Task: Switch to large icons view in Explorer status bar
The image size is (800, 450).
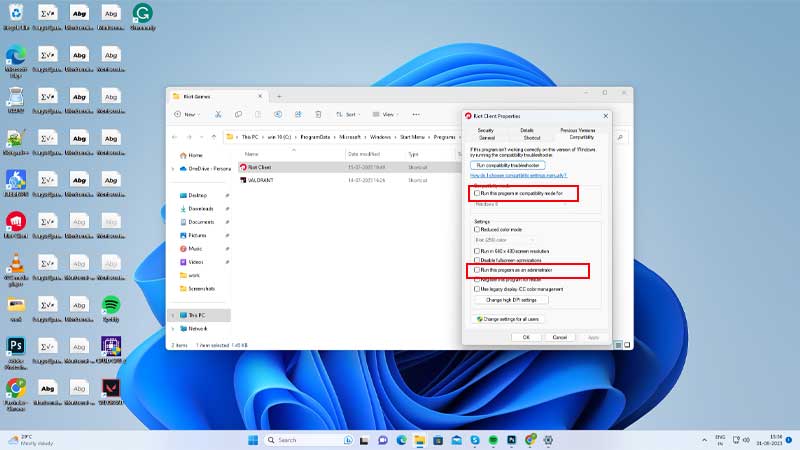Action: [x=627, y=345]
